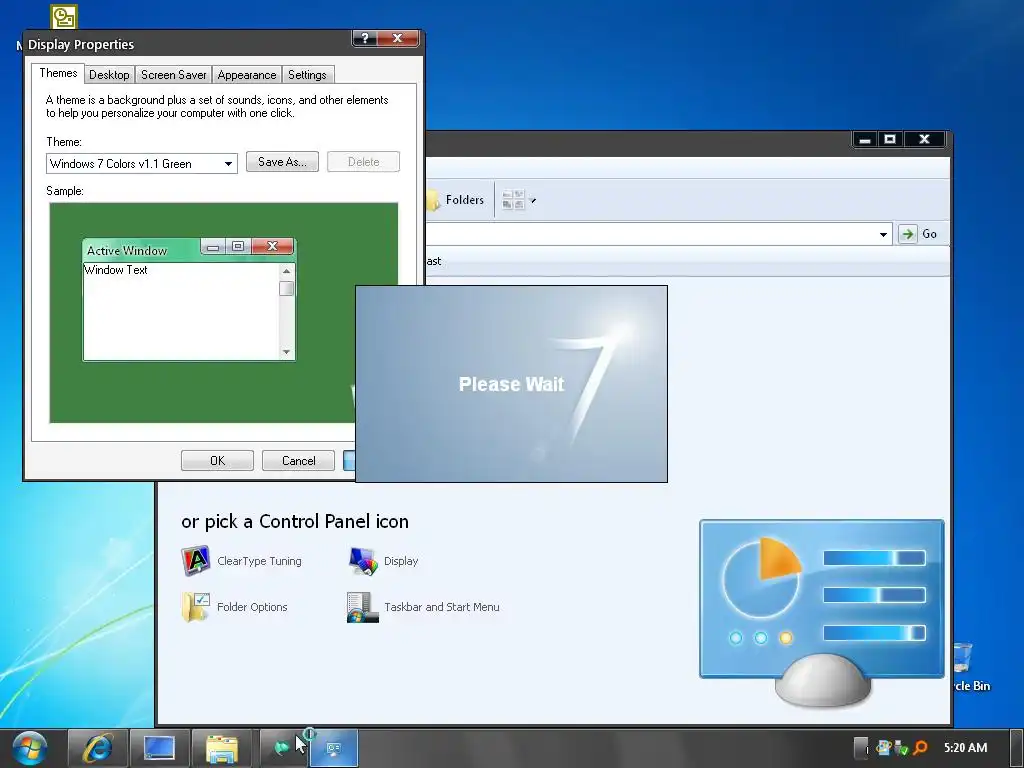Image resolution: width=1024 pixels, height=768 pixels.
Task: Click the Save As... button
Action: point(282,162)
